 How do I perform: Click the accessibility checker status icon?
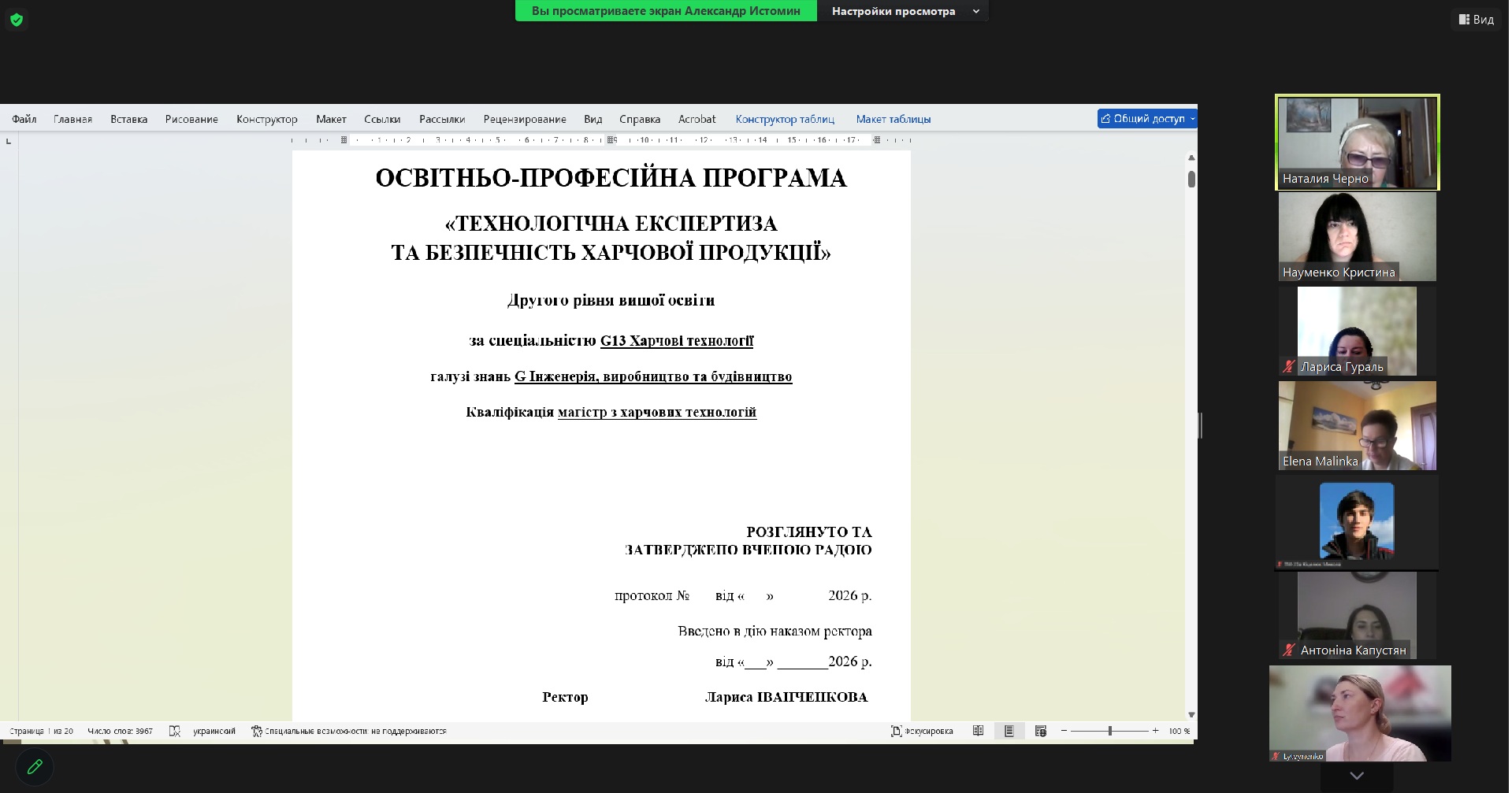[257, 731]
